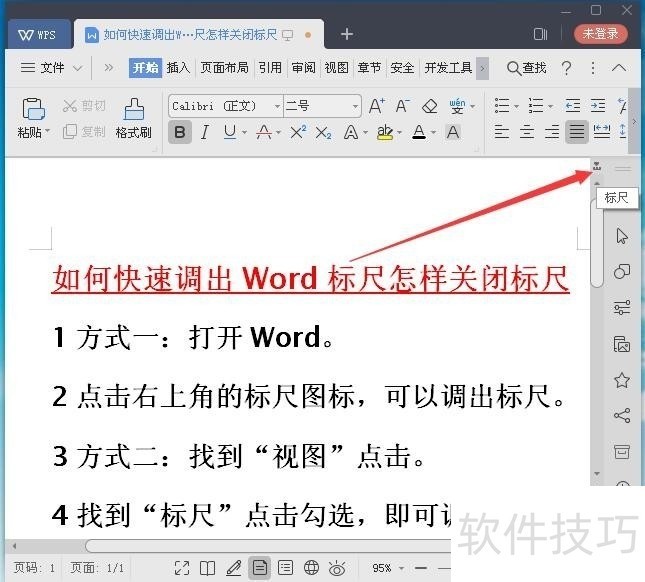Click the 查找 search button

point(526,68)
